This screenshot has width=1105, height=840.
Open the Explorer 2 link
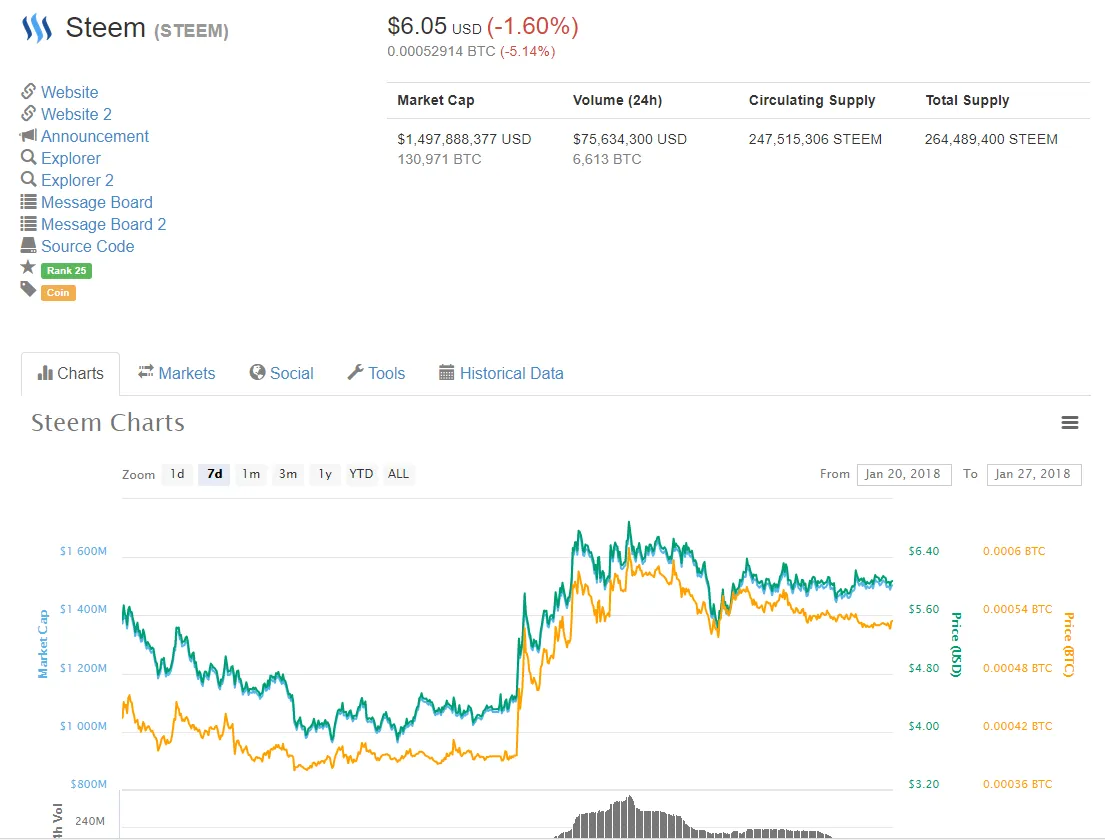pos(77,180)
